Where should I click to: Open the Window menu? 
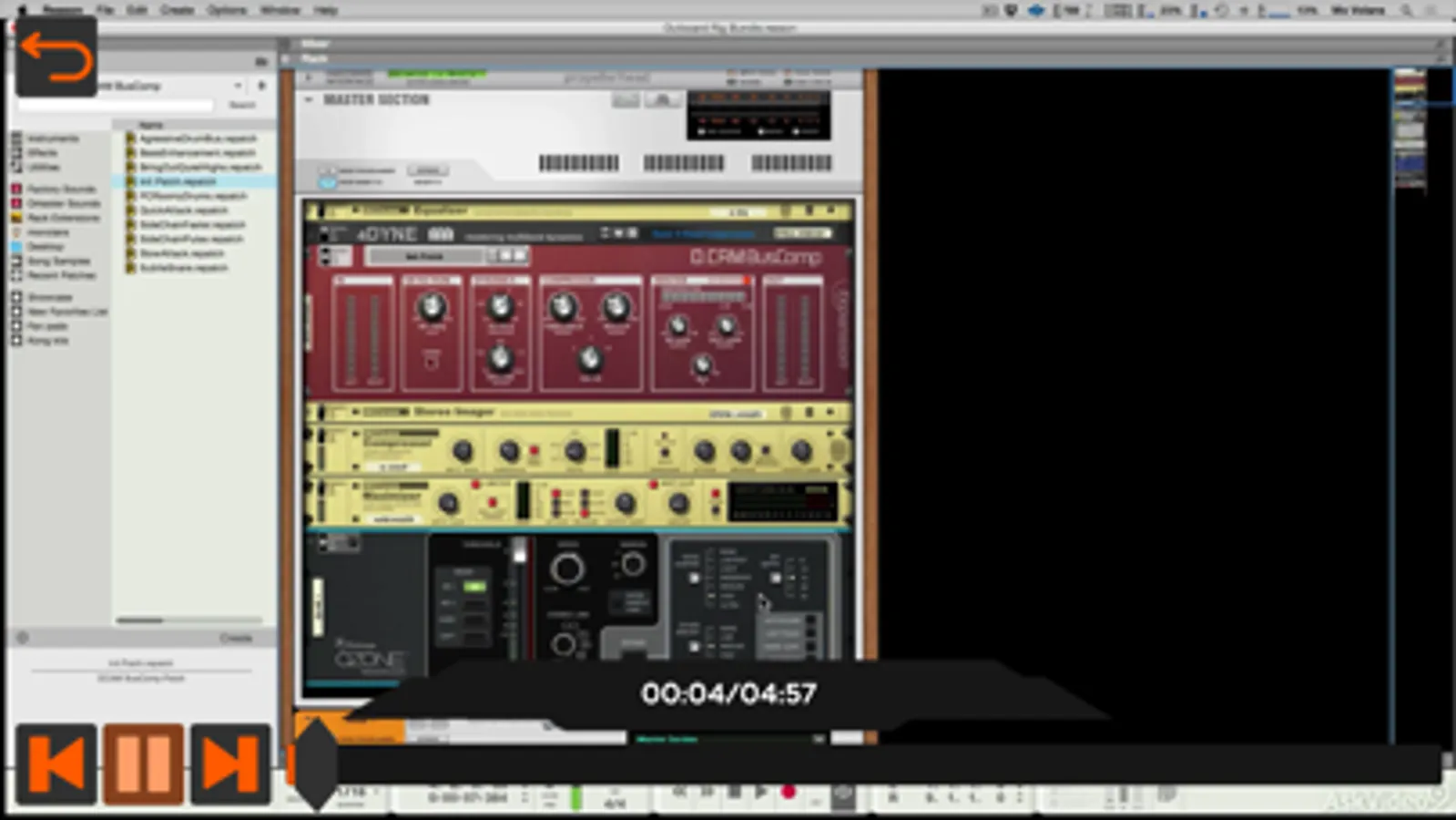[x=280, y=10]
